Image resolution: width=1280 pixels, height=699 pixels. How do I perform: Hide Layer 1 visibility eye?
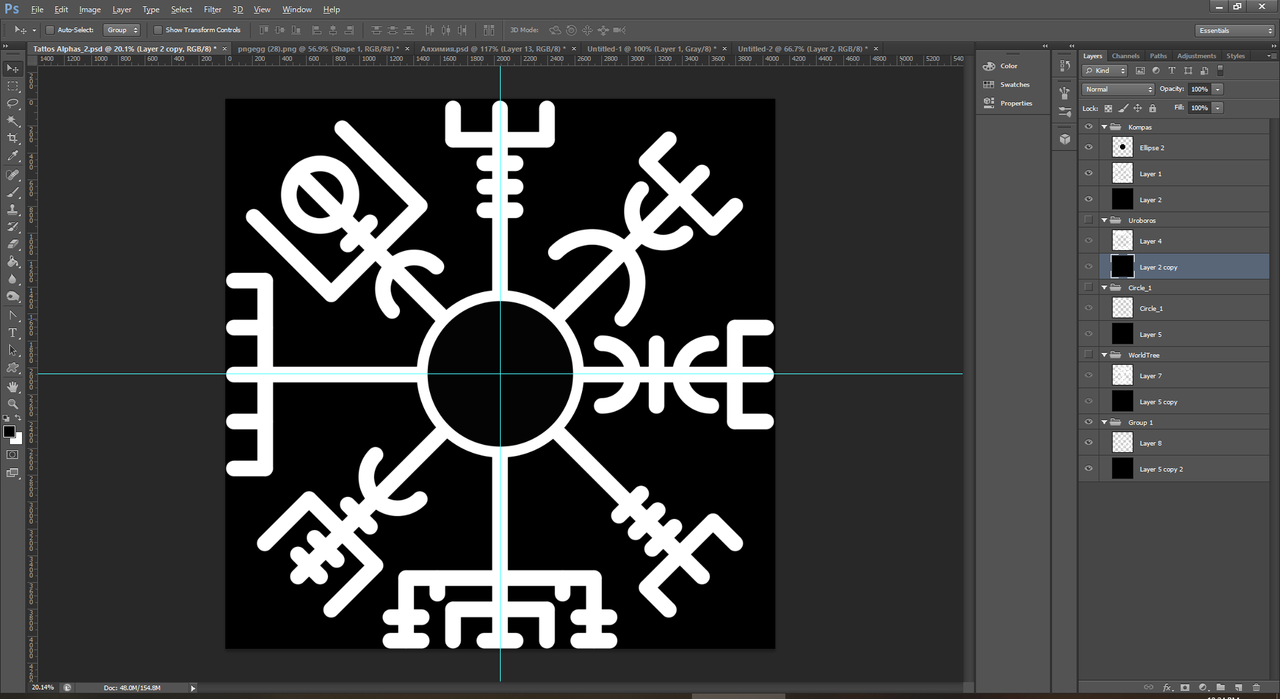(1089, 173)
